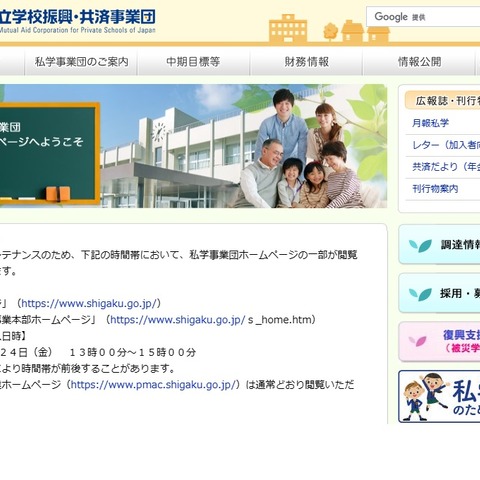Open the 情報公開 navigation tab
Viewport: 480px width, 480px height.
tap(419, 62)
